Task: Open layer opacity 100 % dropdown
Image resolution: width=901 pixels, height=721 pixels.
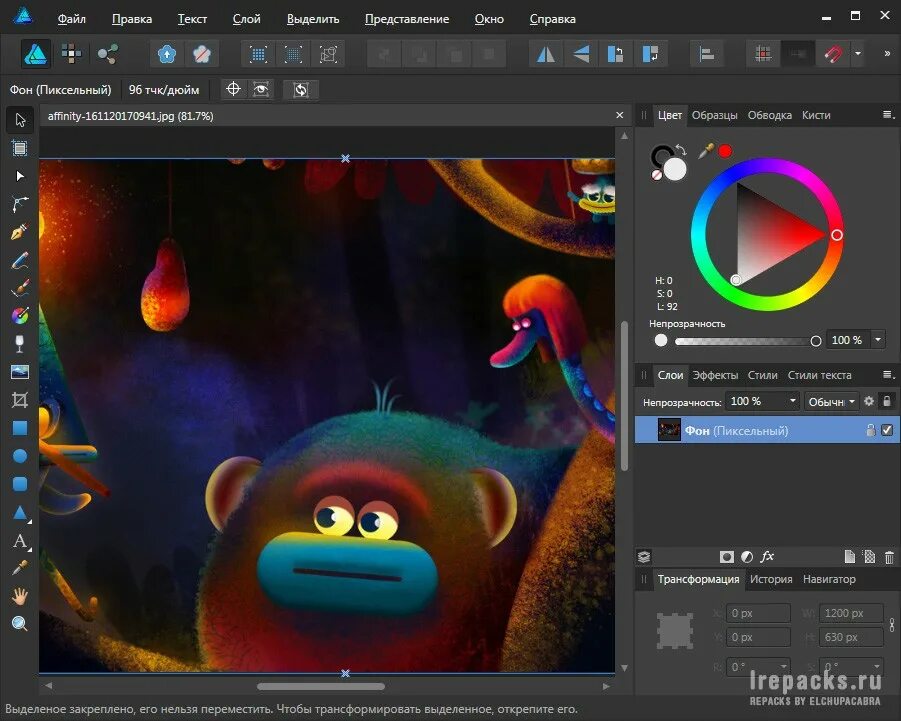Action: [x=793, y=401]
